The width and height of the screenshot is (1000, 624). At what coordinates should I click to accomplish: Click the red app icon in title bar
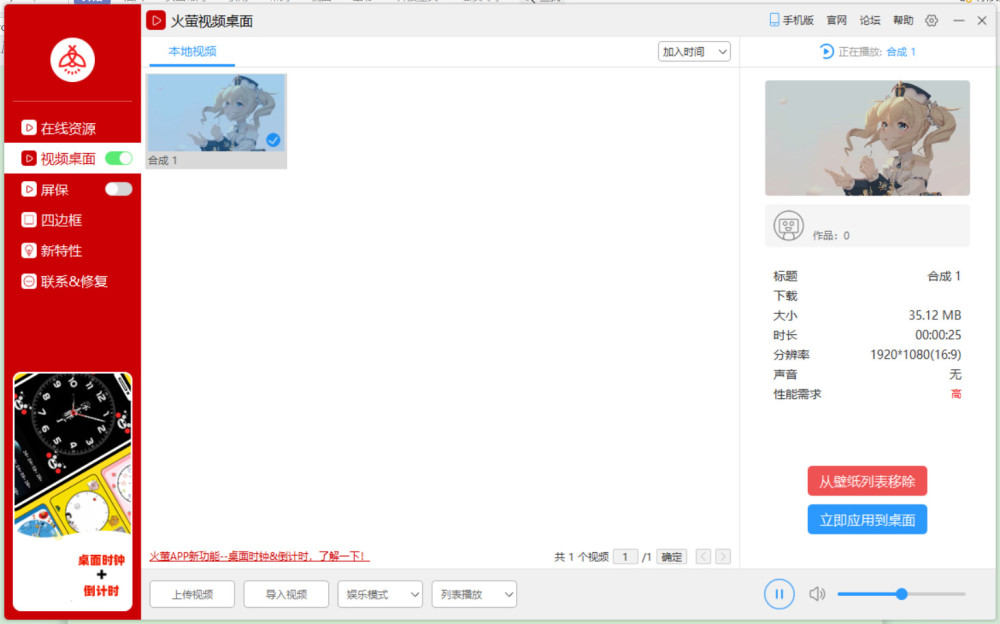point(156,20)
